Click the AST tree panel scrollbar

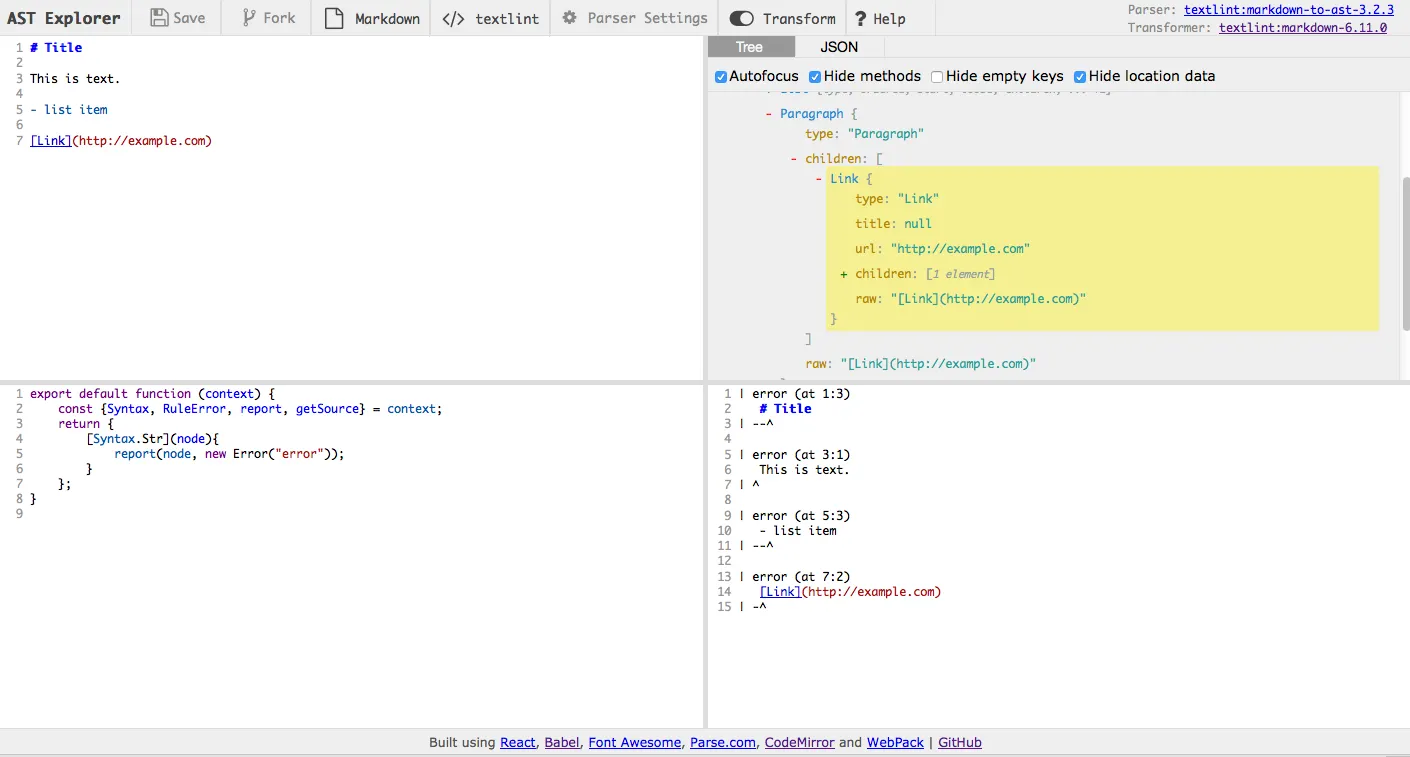pos(1404,254)
